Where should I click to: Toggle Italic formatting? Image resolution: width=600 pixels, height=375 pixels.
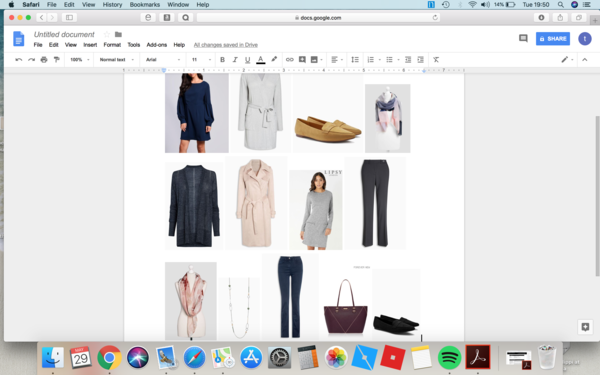click(x=235, y=60)
